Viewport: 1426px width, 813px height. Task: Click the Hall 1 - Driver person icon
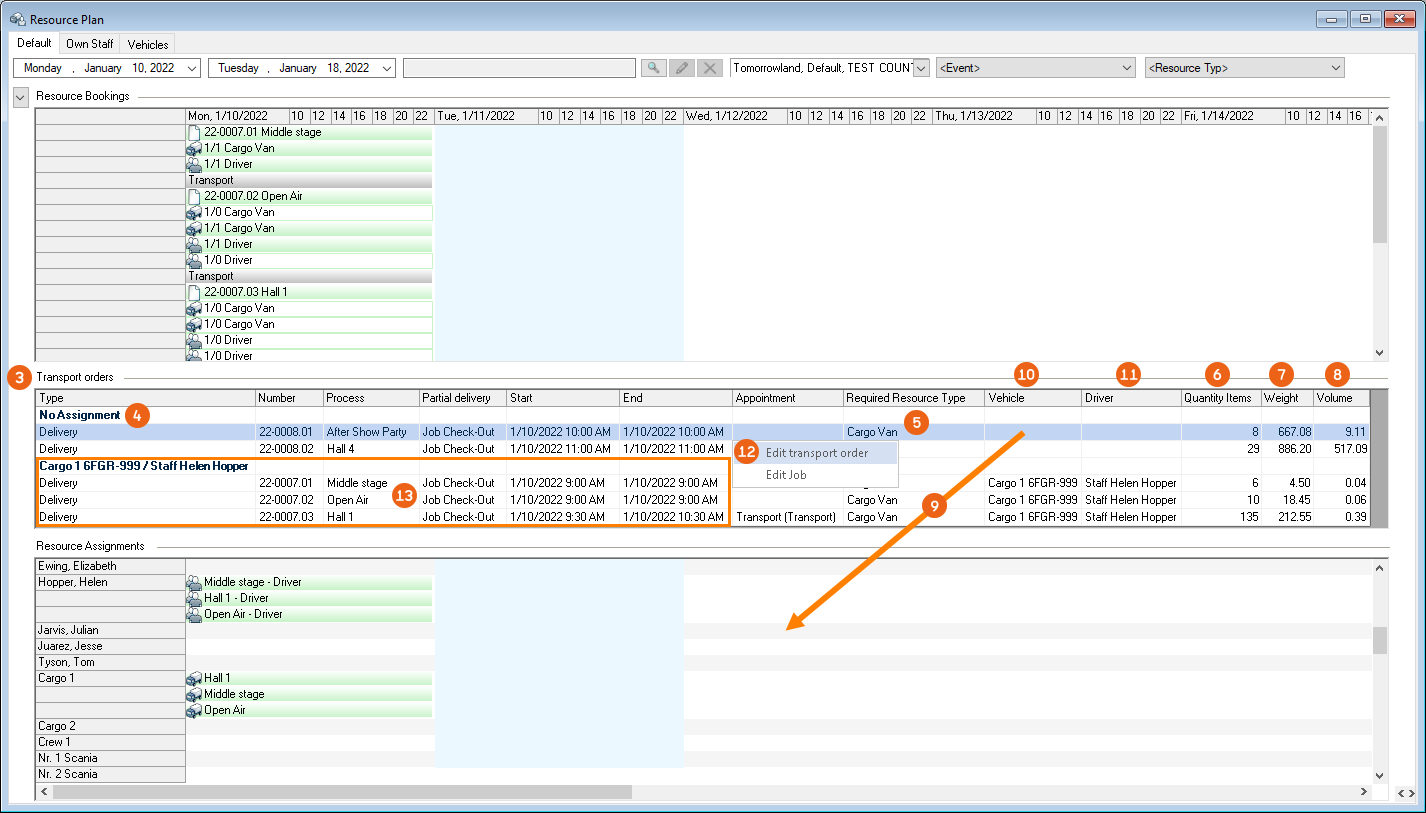[x=194, y=598]
